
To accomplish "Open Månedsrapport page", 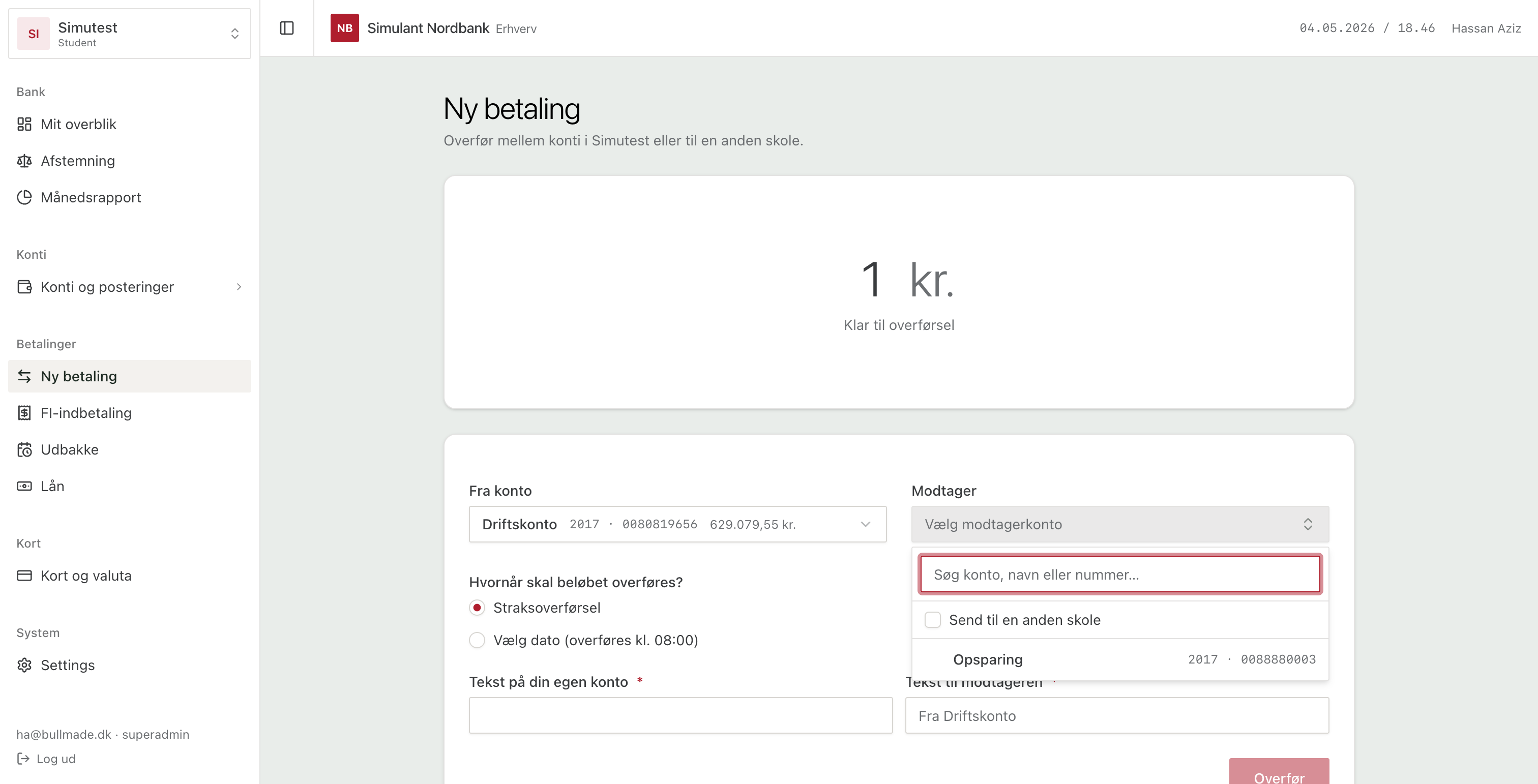I will click(130, 197).
